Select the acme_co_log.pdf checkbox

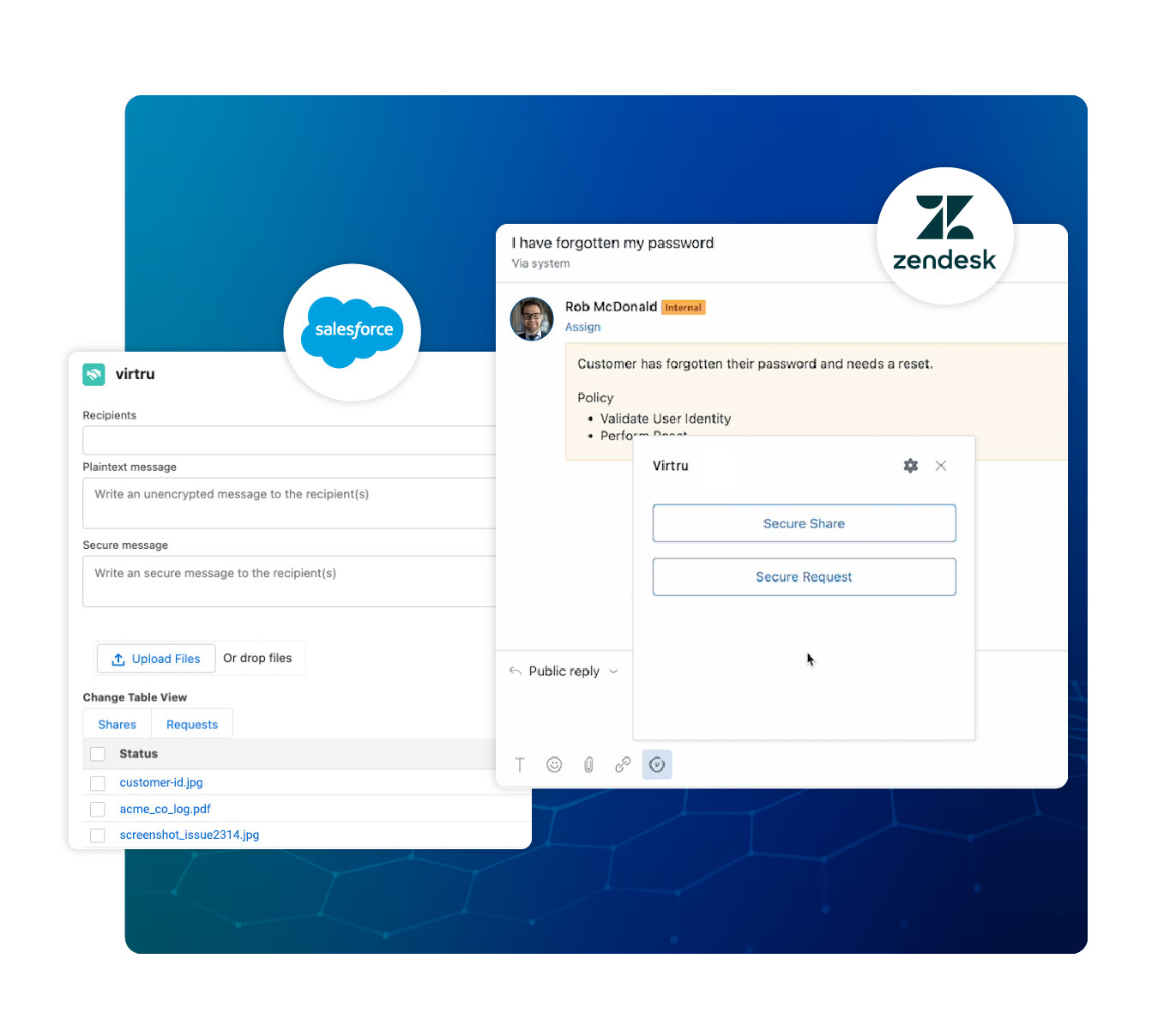click(97, 808)
